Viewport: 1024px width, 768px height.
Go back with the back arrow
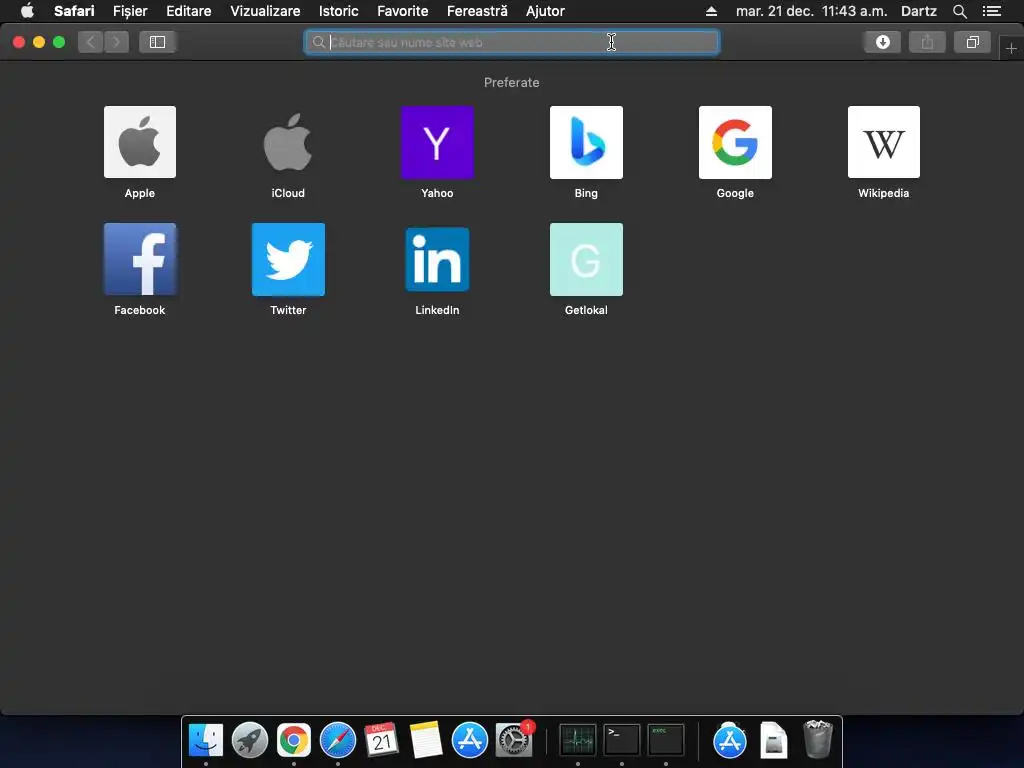click(x=91, y=42)
